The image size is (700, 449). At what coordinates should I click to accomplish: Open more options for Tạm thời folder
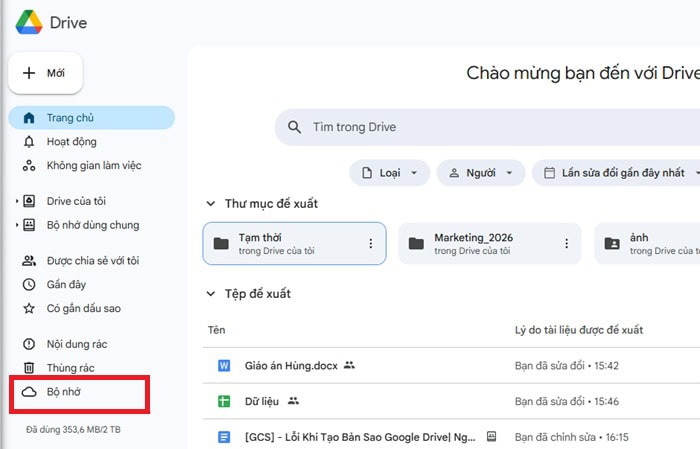(x=370, y=243)
